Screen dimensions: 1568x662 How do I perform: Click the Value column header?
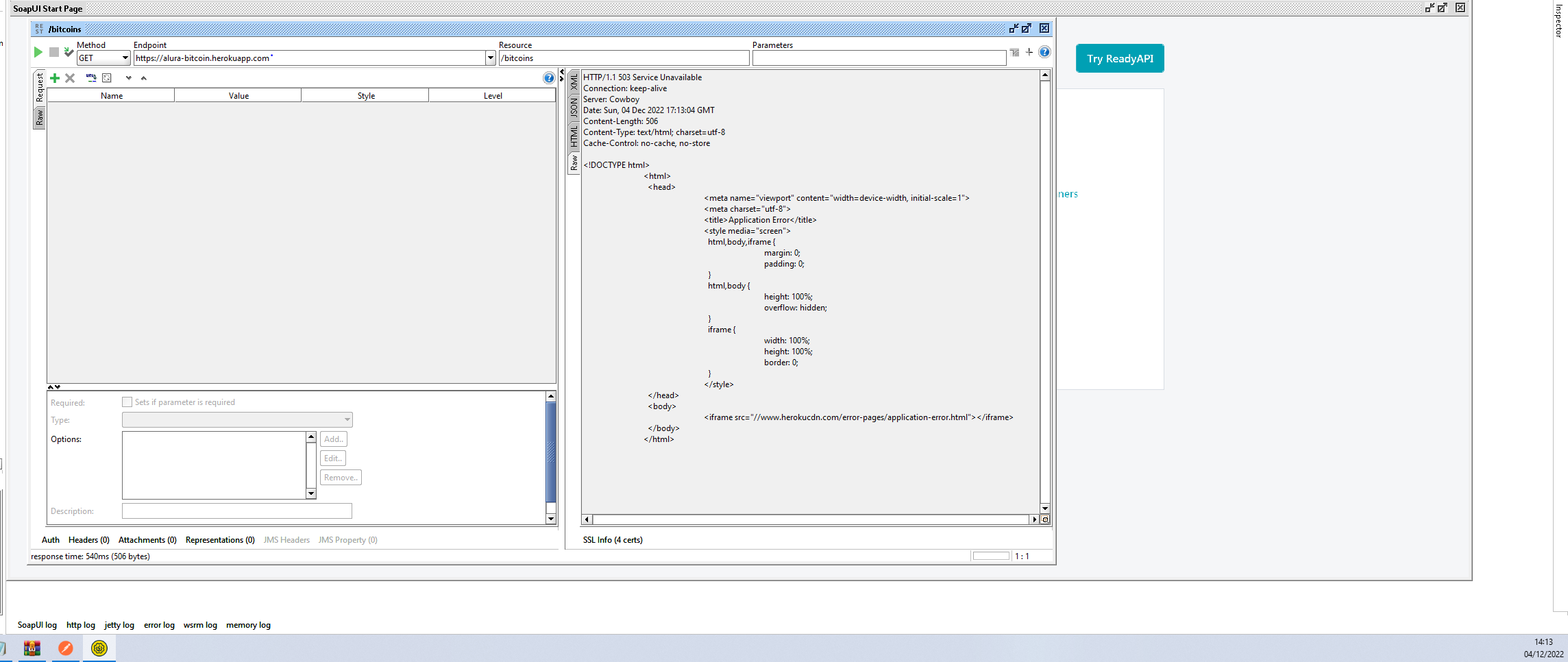(238, 96)
